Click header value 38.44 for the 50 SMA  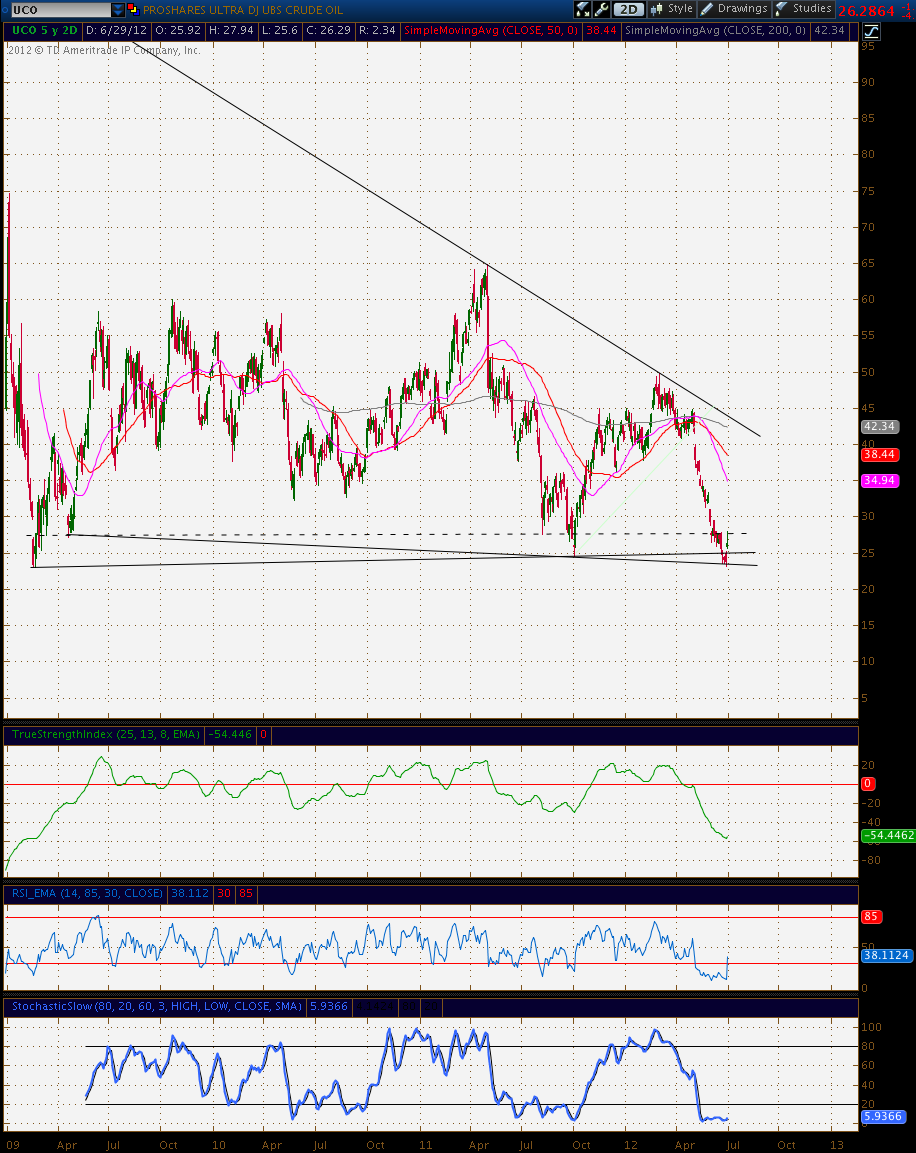point(601,31)
